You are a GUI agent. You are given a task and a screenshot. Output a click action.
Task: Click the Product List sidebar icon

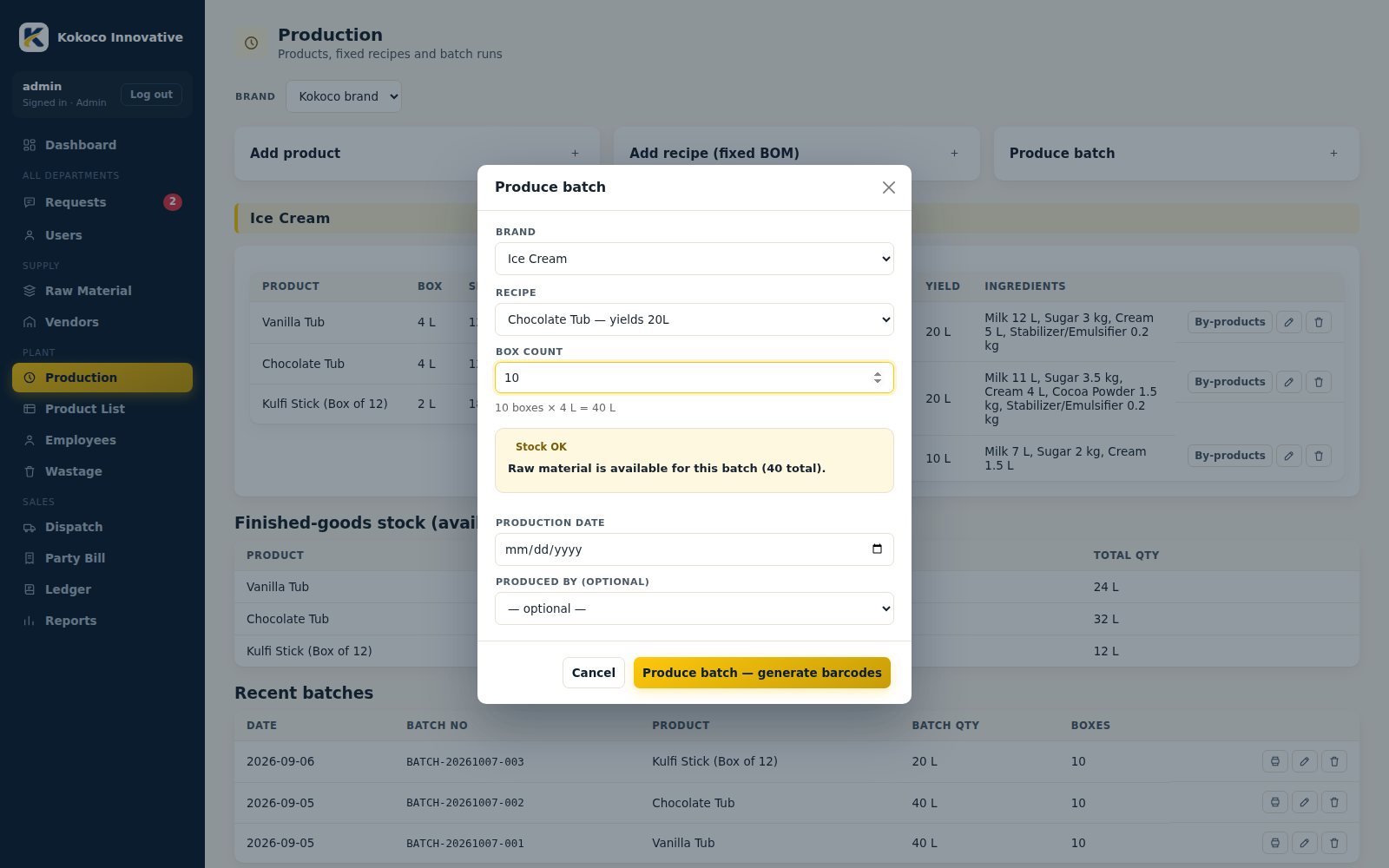click(30, 409)
